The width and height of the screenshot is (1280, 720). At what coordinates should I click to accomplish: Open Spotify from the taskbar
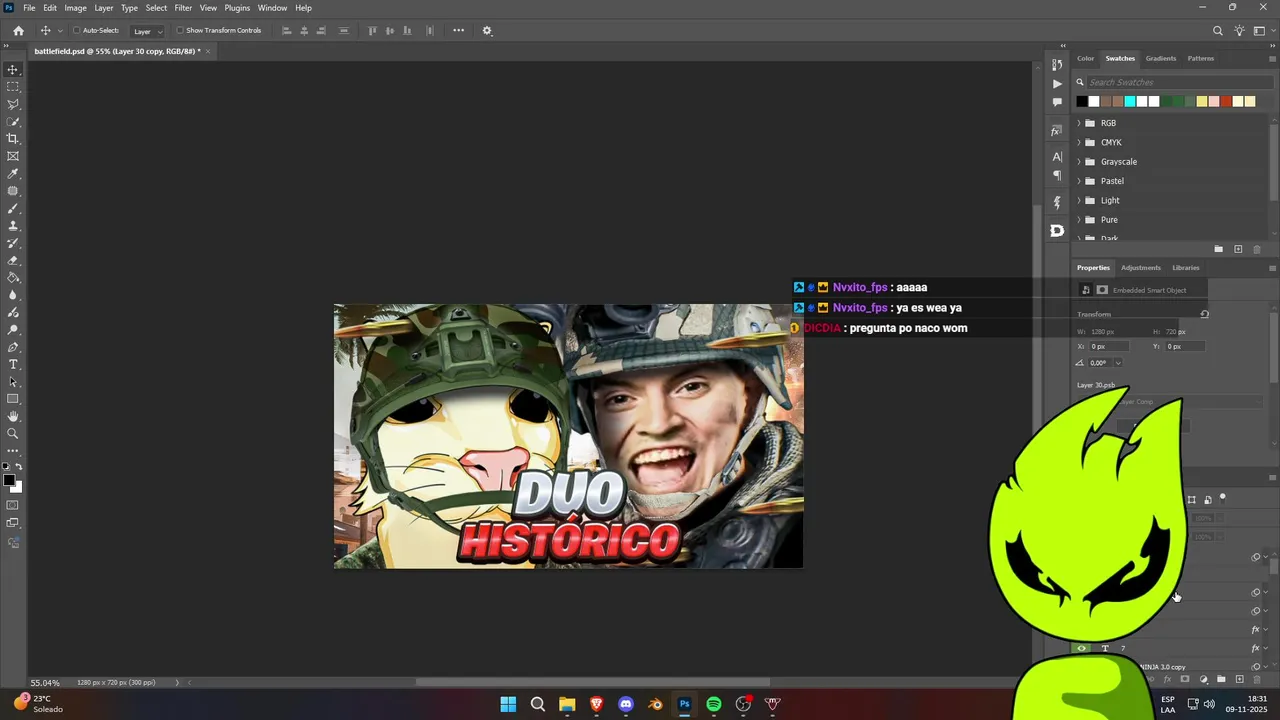click(x=714, y=704)
